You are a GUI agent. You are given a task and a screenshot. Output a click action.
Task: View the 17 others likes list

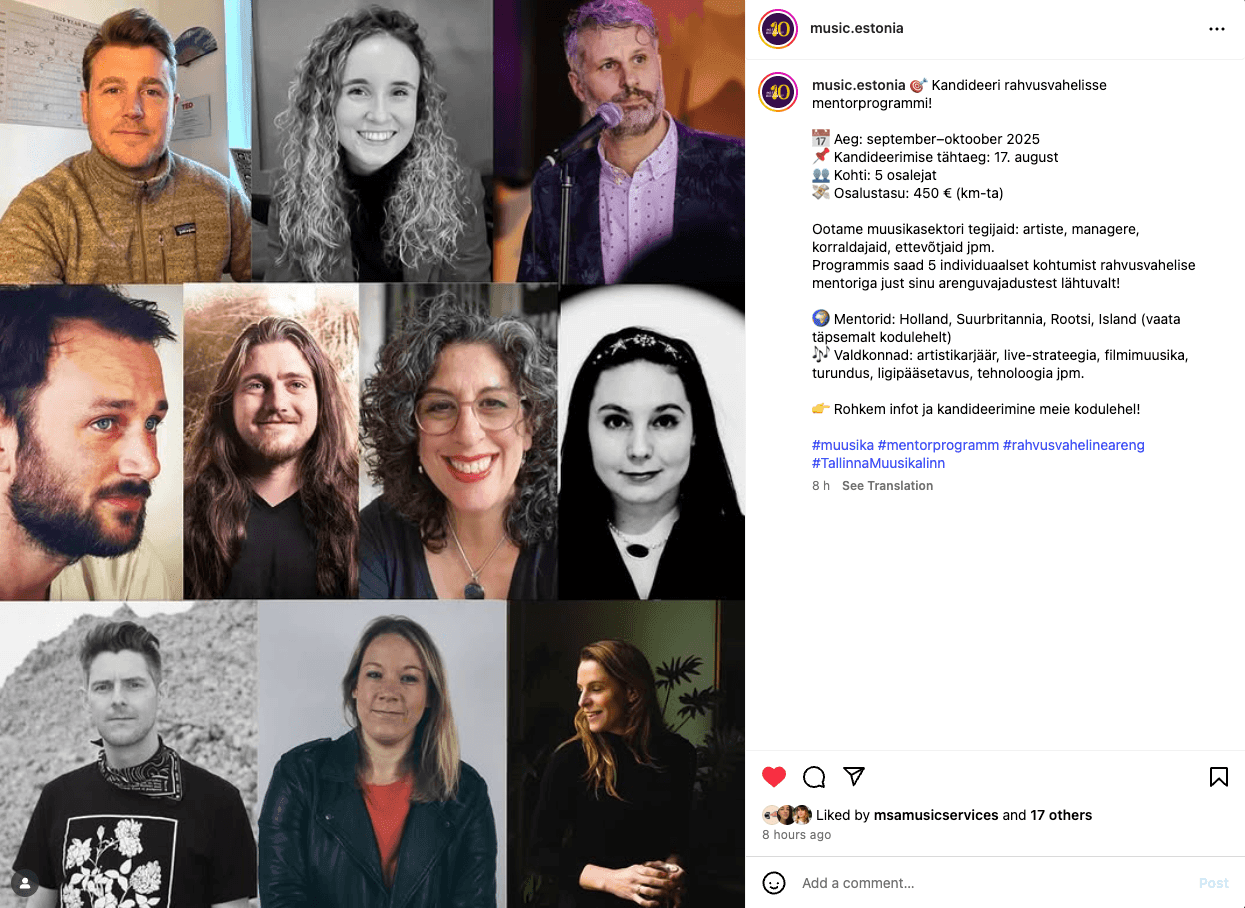pyautogui.click(x=1061, y=815)
